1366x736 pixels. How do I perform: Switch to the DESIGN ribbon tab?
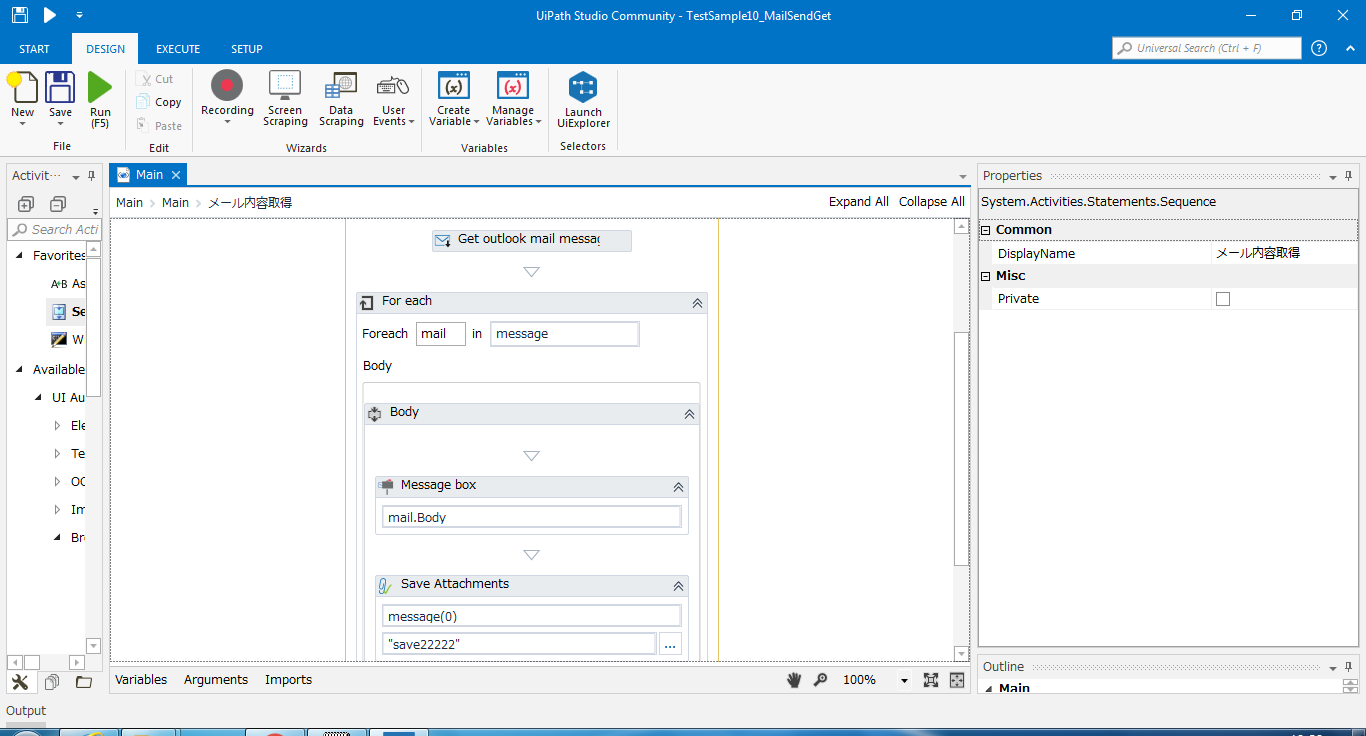pos(105,49)
